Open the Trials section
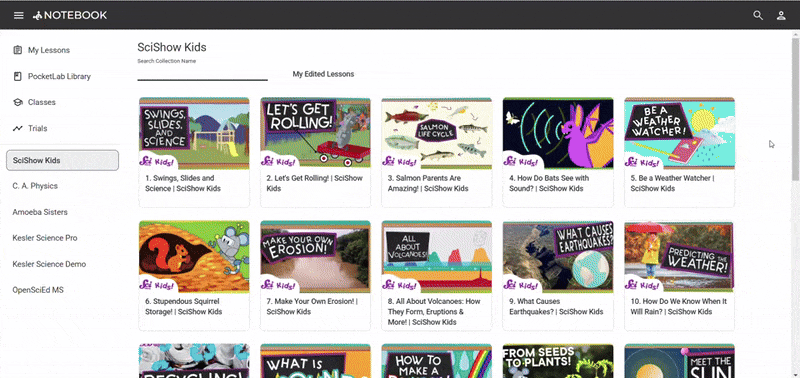This screenshot has height=378, width=800. [x=38, y=128]
